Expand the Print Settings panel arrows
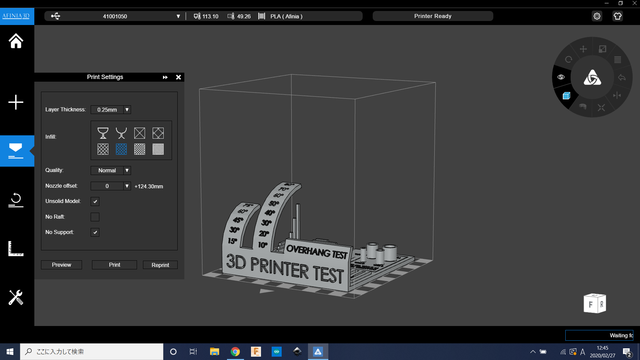The width and height of the screenshot is (640, 360). tap(165, 77)
